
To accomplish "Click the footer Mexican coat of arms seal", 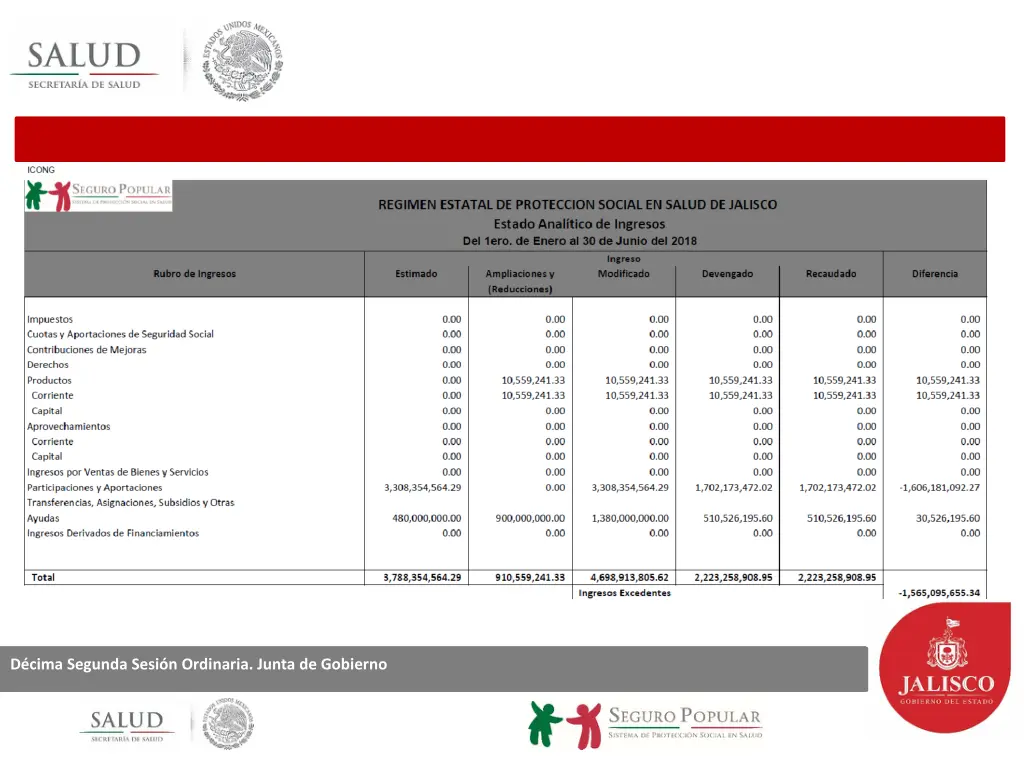I will pyautogui.click(x=228, y=723).
